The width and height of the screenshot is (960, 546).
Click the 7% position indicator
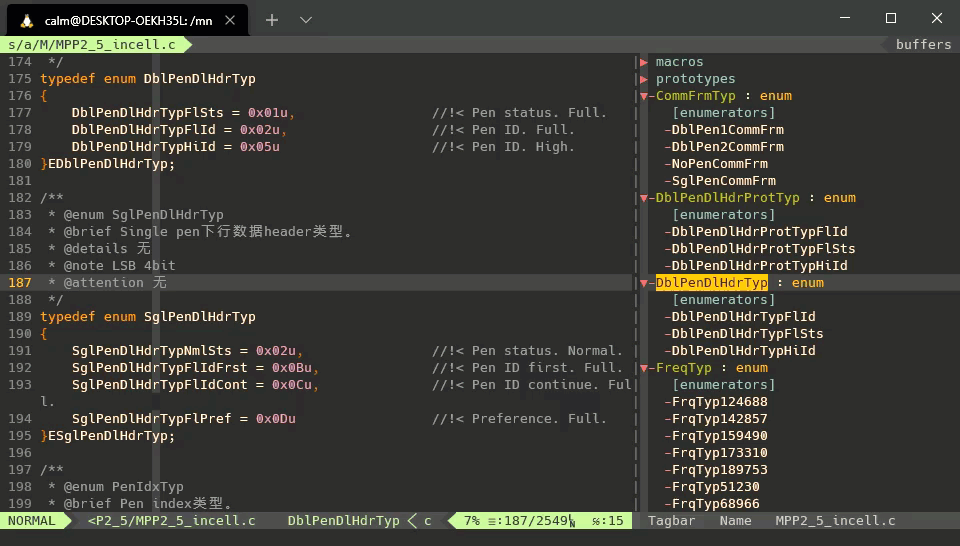click(471, 521)
